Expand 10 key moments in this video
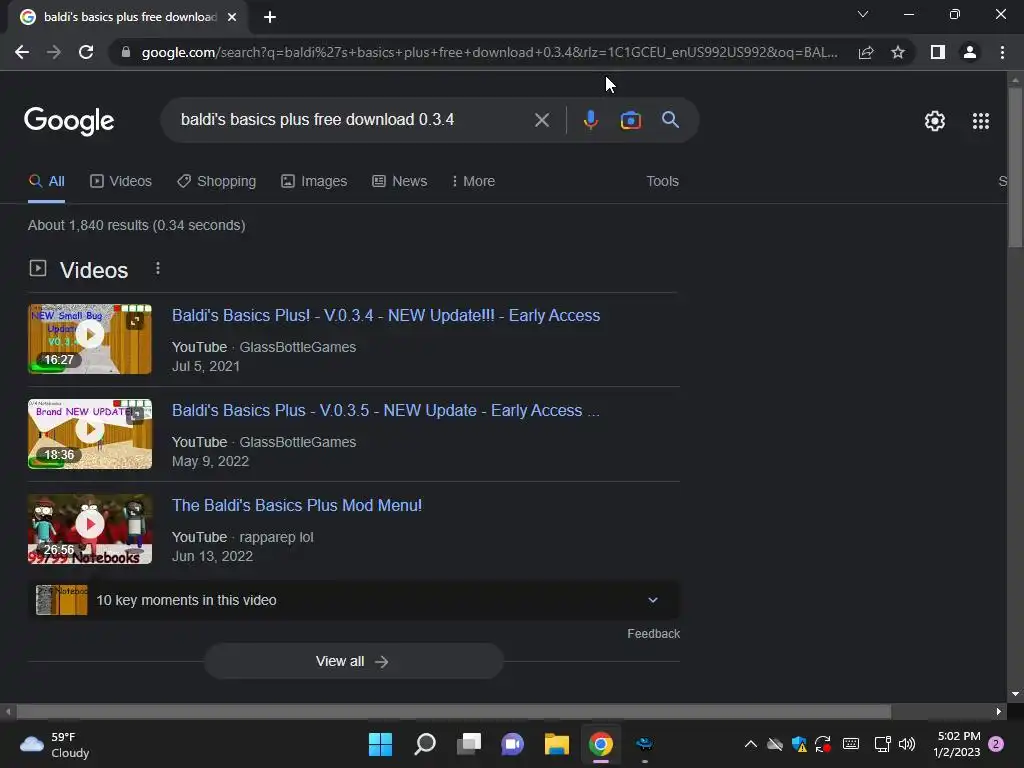This screenshot has height=768, width=1024. pyautogui.click(x=353, y=600)
